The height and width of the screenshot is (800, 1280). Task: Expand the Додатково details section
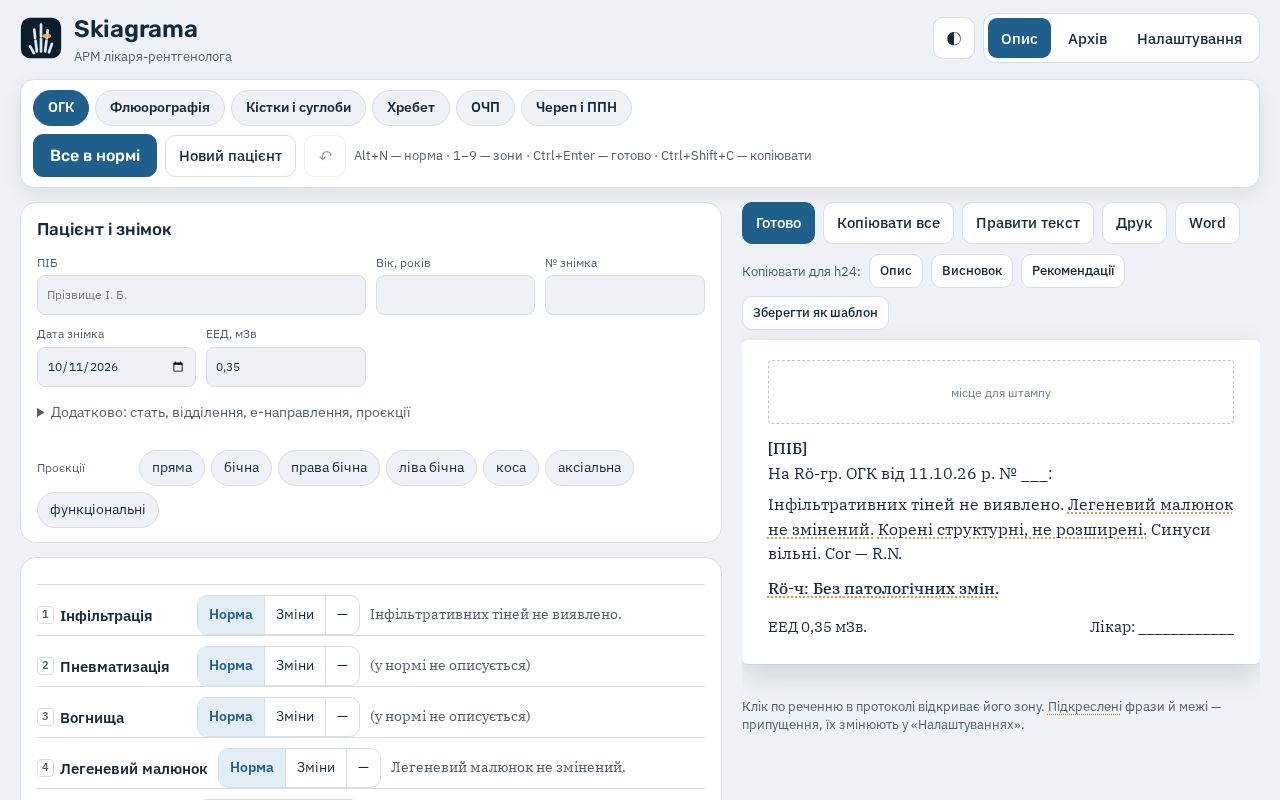point(224,412)
